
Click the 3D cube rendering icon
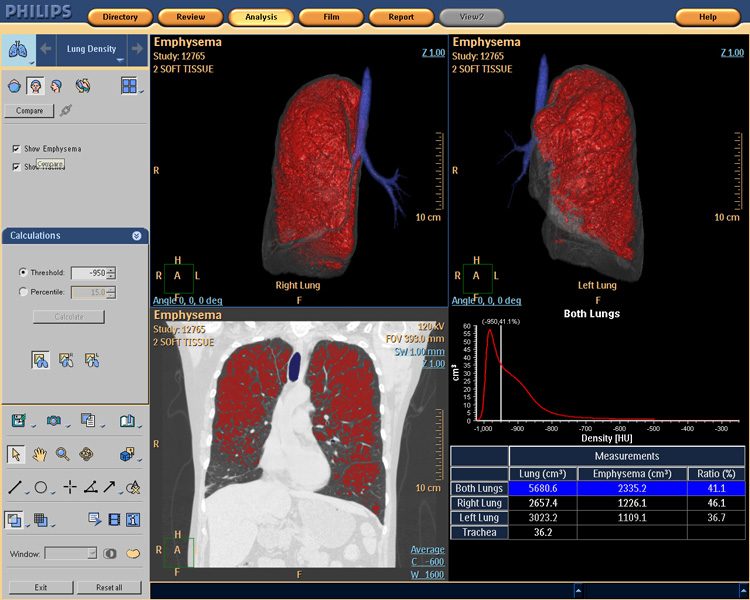pyautogui.click(x=127, y=454)
